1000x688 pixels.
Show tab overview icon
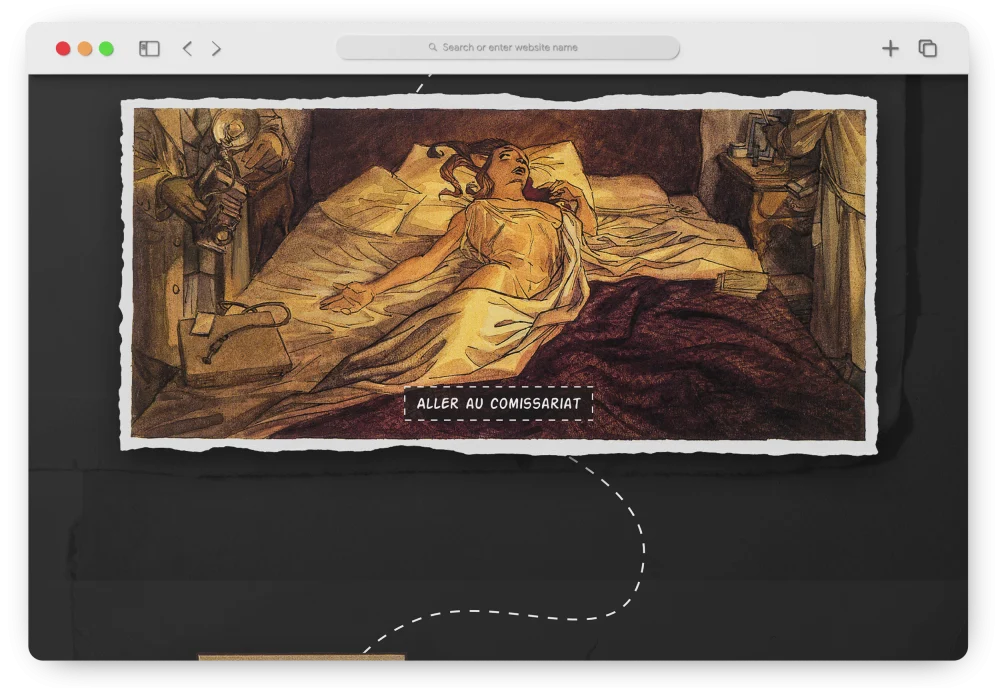point(927,48)
